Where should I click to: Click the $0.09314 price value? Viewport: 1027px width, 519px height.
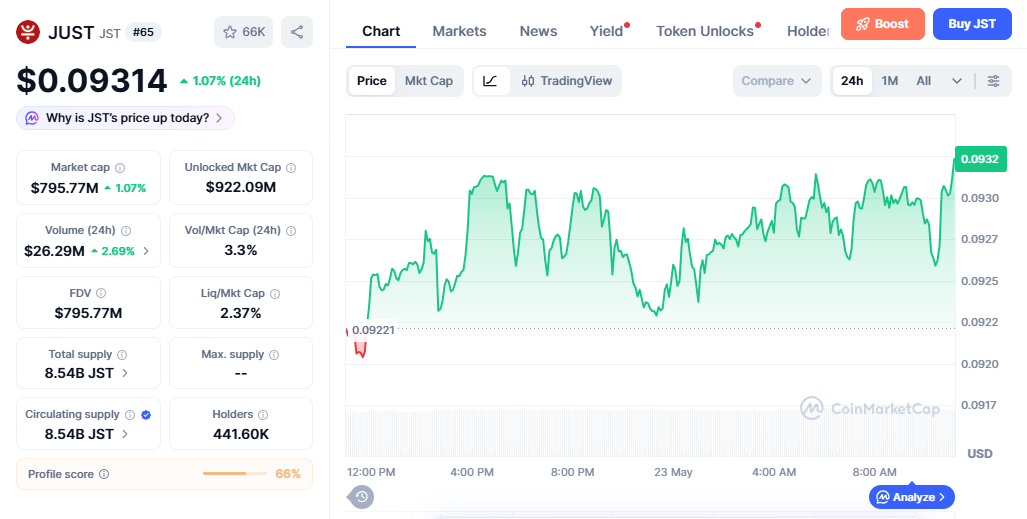point(92,81)
